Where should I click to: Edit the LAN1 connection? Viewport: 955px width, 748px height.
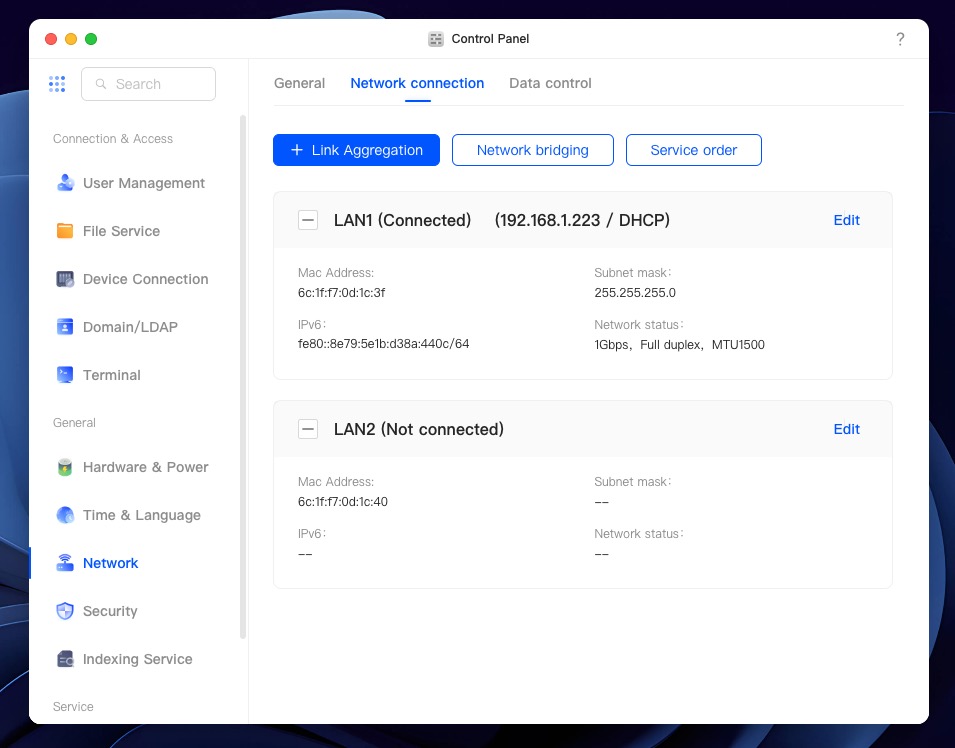847,220
